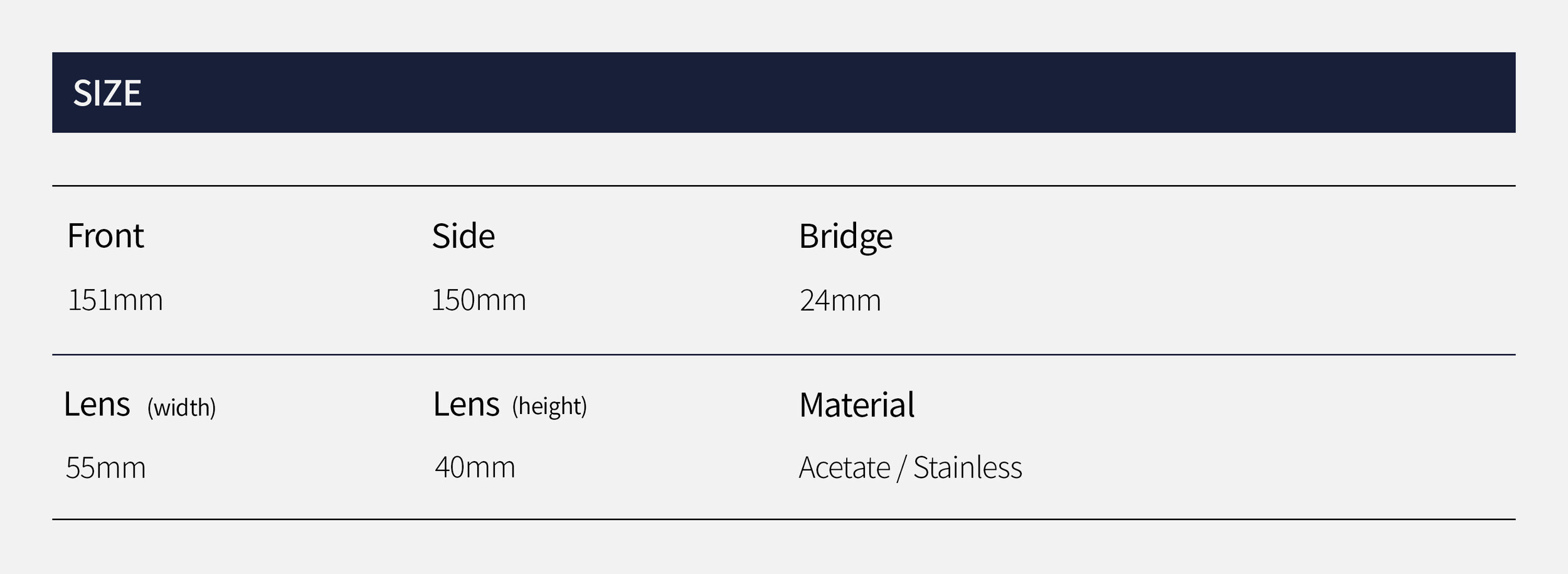The width and height of the screenshot is (1568, 574).
Task: Select the Bridge label
Action: coord(845,237)
